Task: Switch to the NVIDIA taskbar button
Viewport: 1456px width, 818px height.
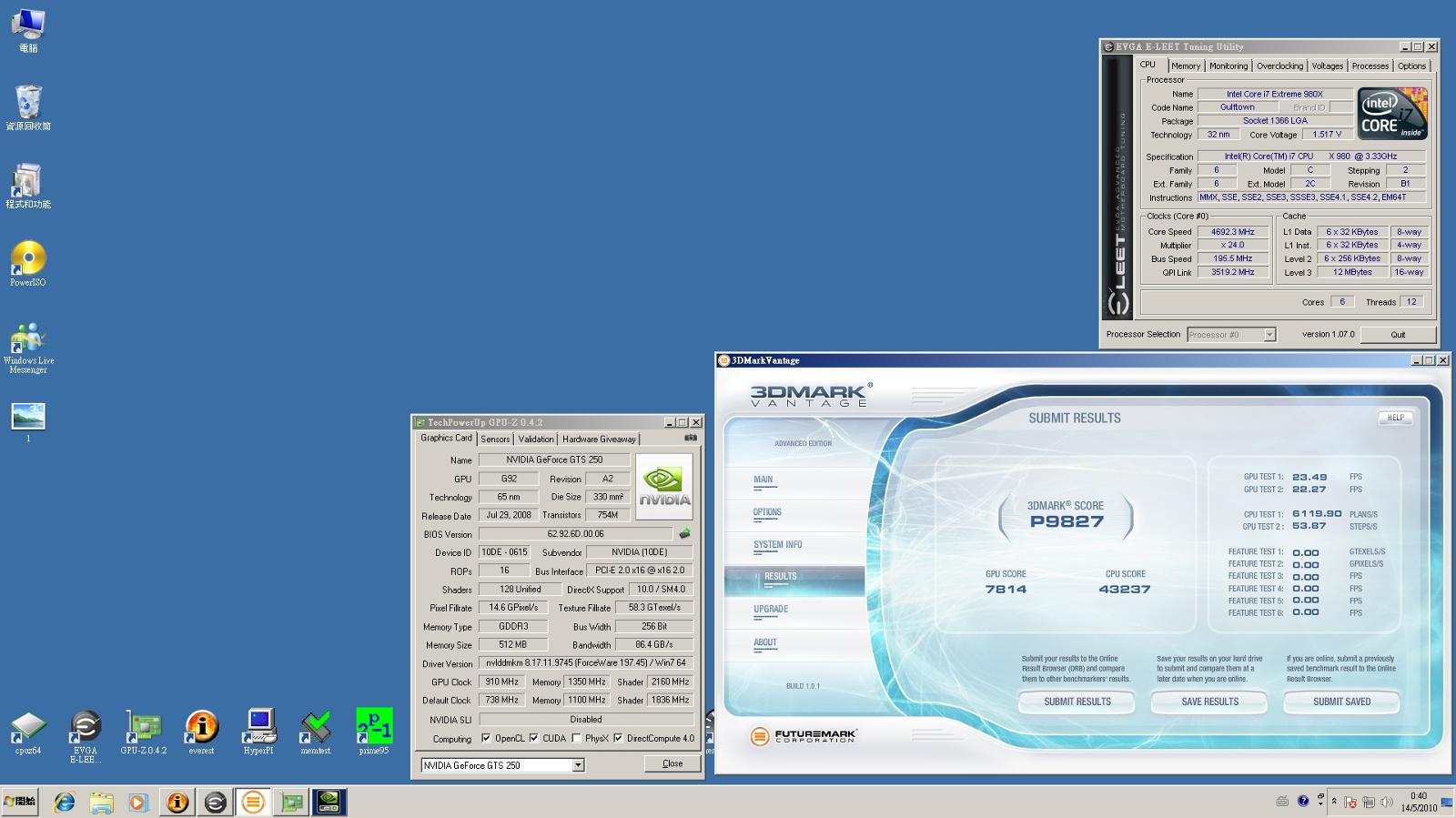Action: tap(329, 802)
